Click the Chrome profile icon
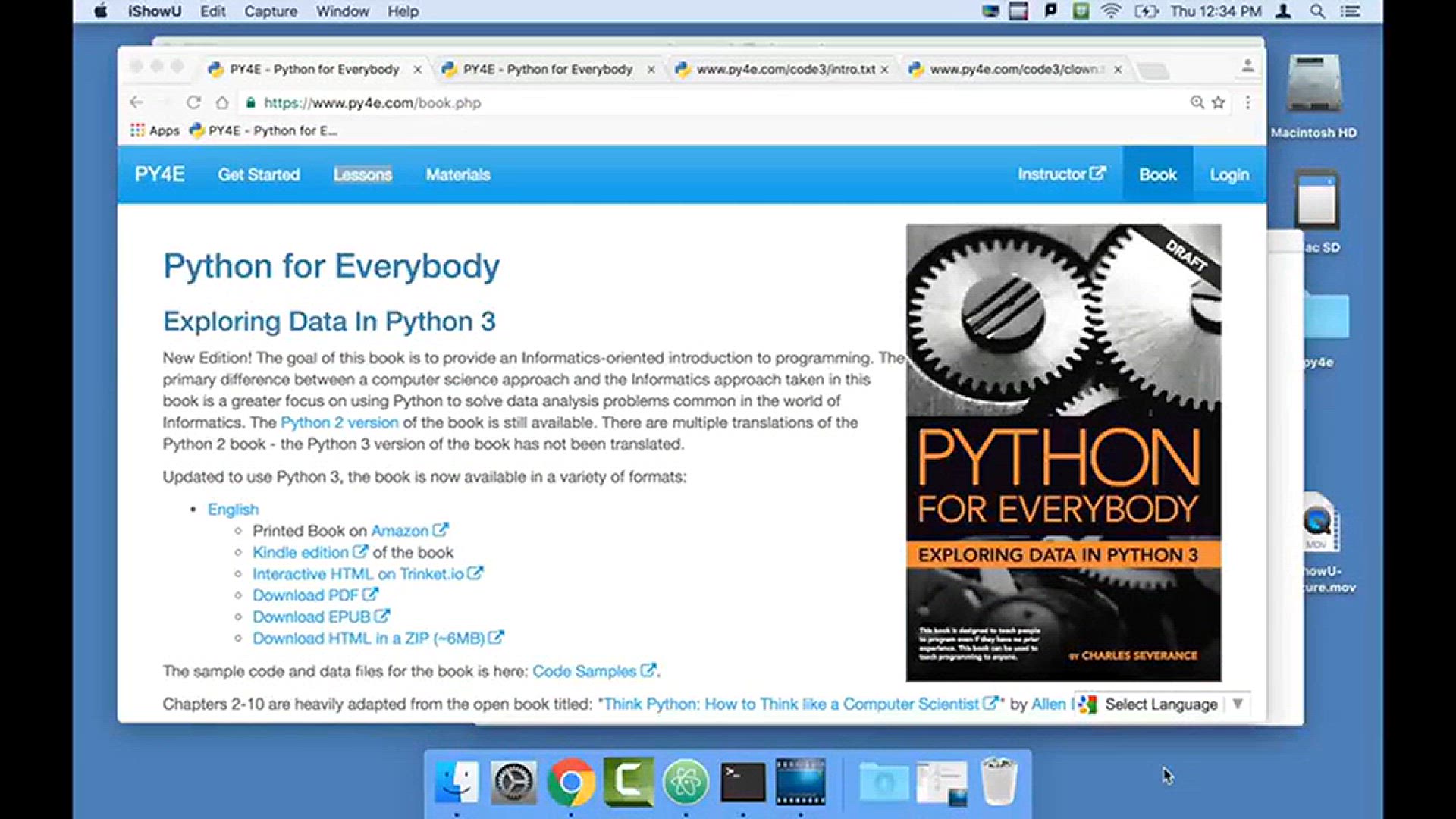 pyautogui.click(x=1247, y=67)
